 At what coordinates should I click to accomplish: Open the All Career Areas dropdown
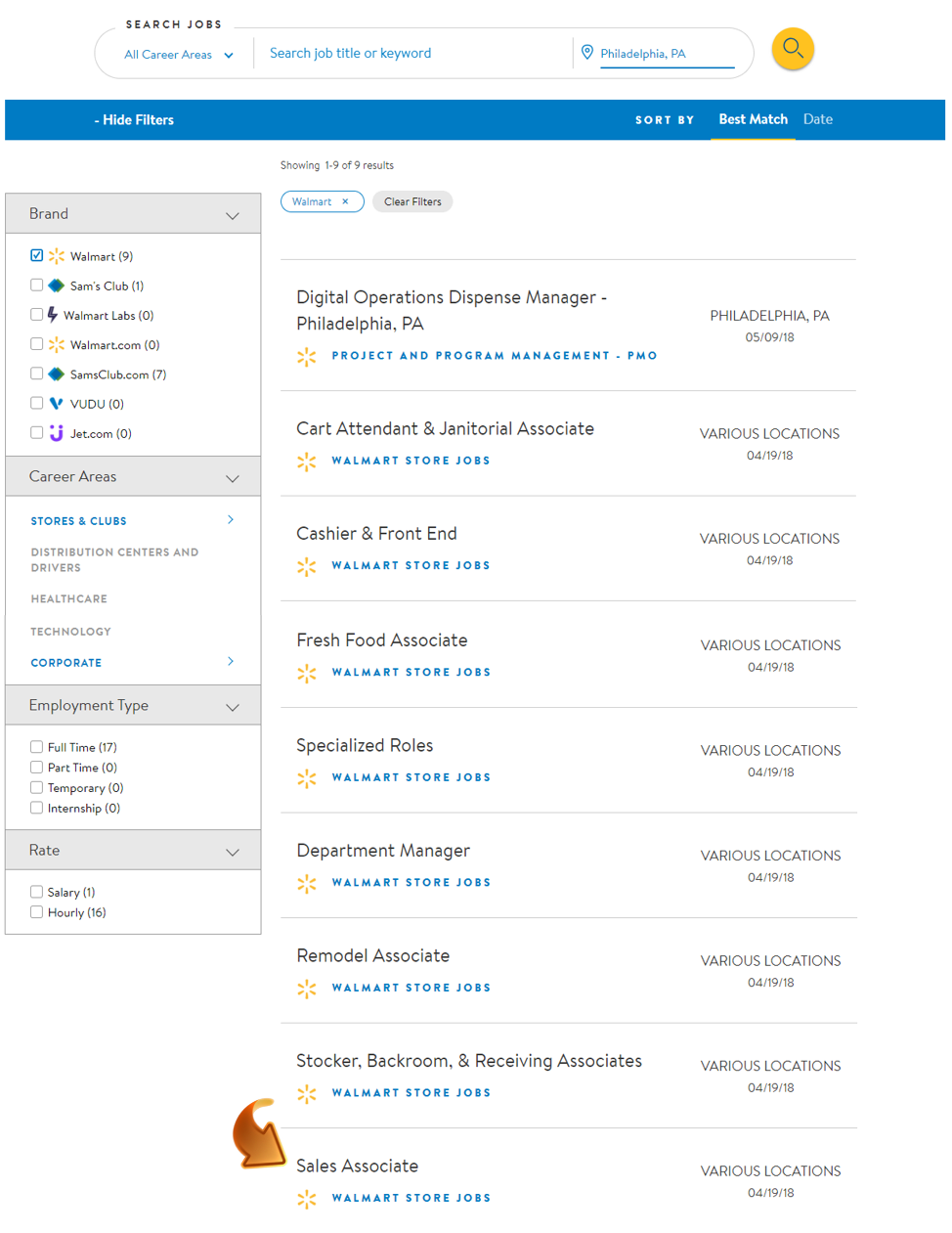(x=179, y=55)
